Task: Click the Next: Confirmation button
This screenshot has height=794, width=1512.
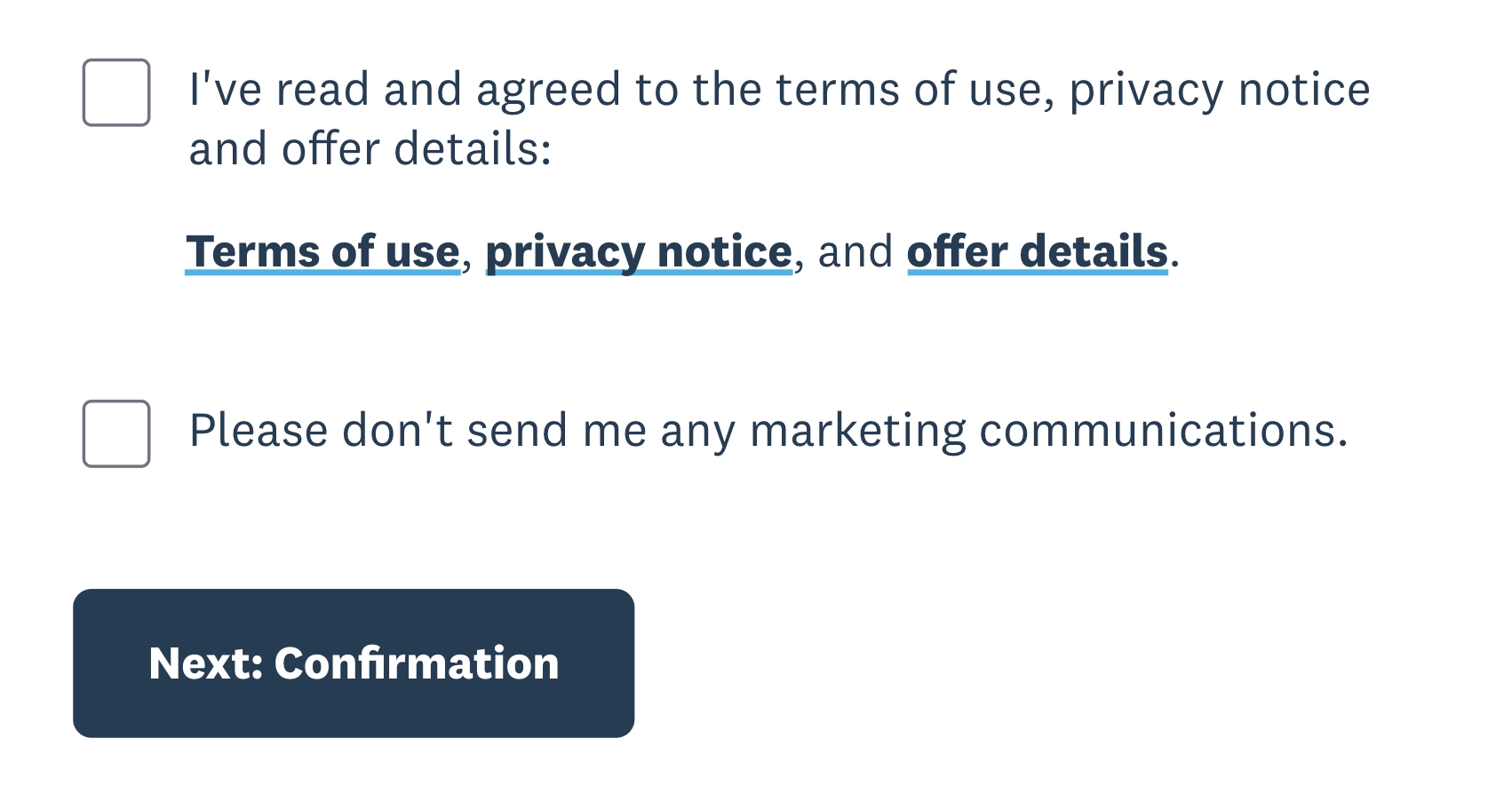Action: [x=354, y=662]
